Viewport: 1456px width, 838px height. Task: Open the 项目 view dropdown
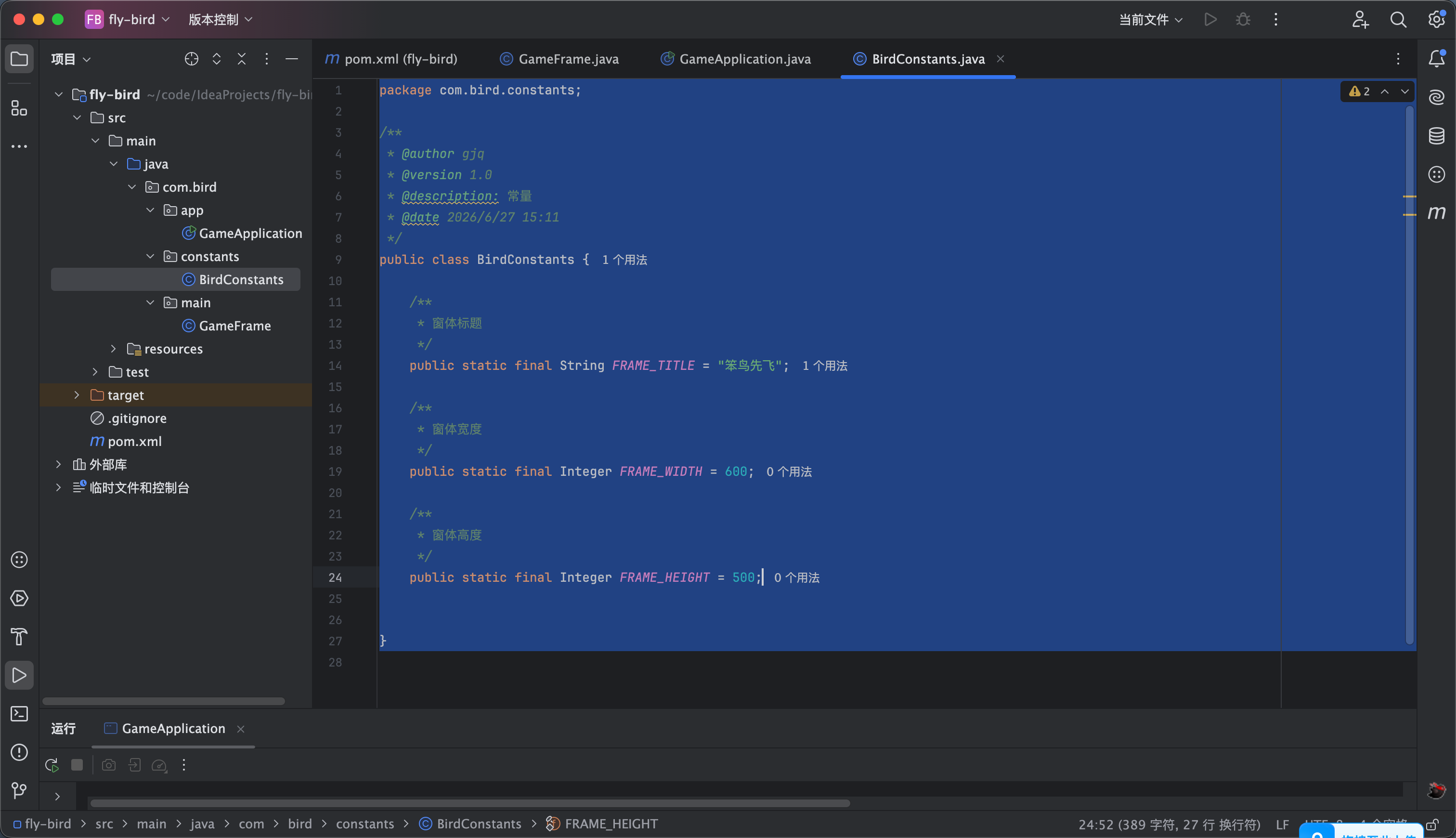[x=70, y=59]
